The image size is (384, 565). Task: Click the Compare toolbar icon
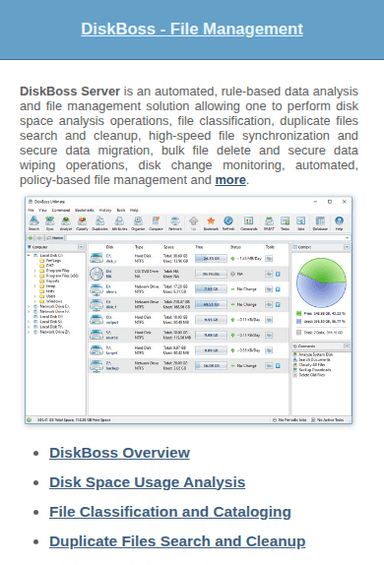coord(156,223)
